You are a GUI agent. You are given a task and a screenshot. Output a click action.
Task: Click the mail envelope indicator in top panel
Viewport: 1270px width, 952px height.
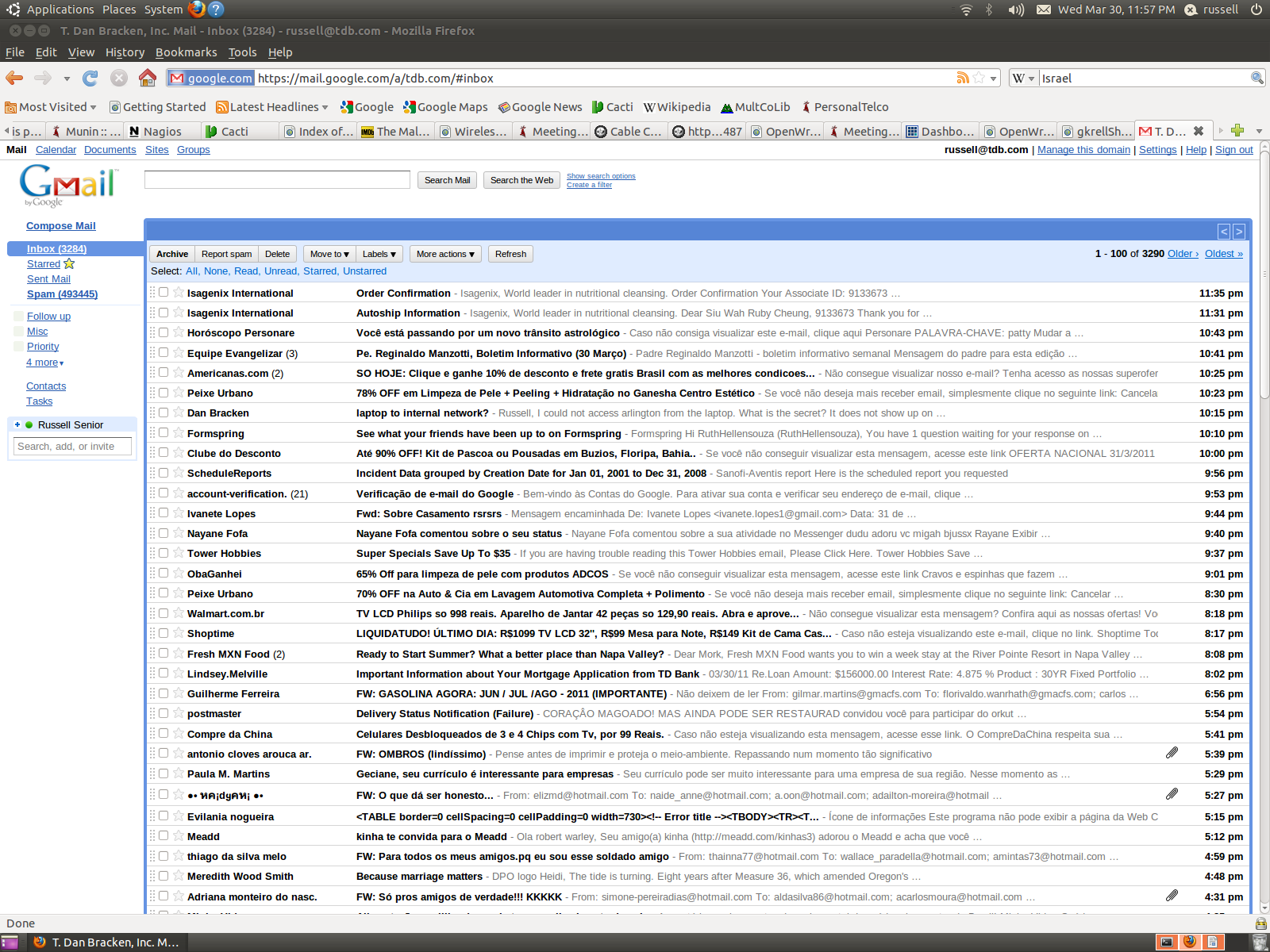[x=1044, y=10]
